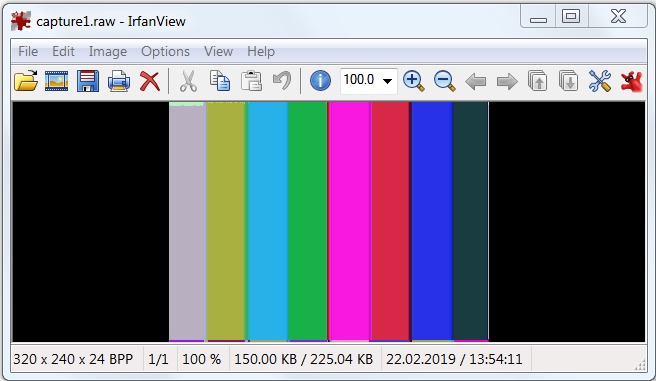Click status bar "100 %" zoom text
The width and height of the screenshot is (656, 381).
pyautogui.click(x=201, y=359)
